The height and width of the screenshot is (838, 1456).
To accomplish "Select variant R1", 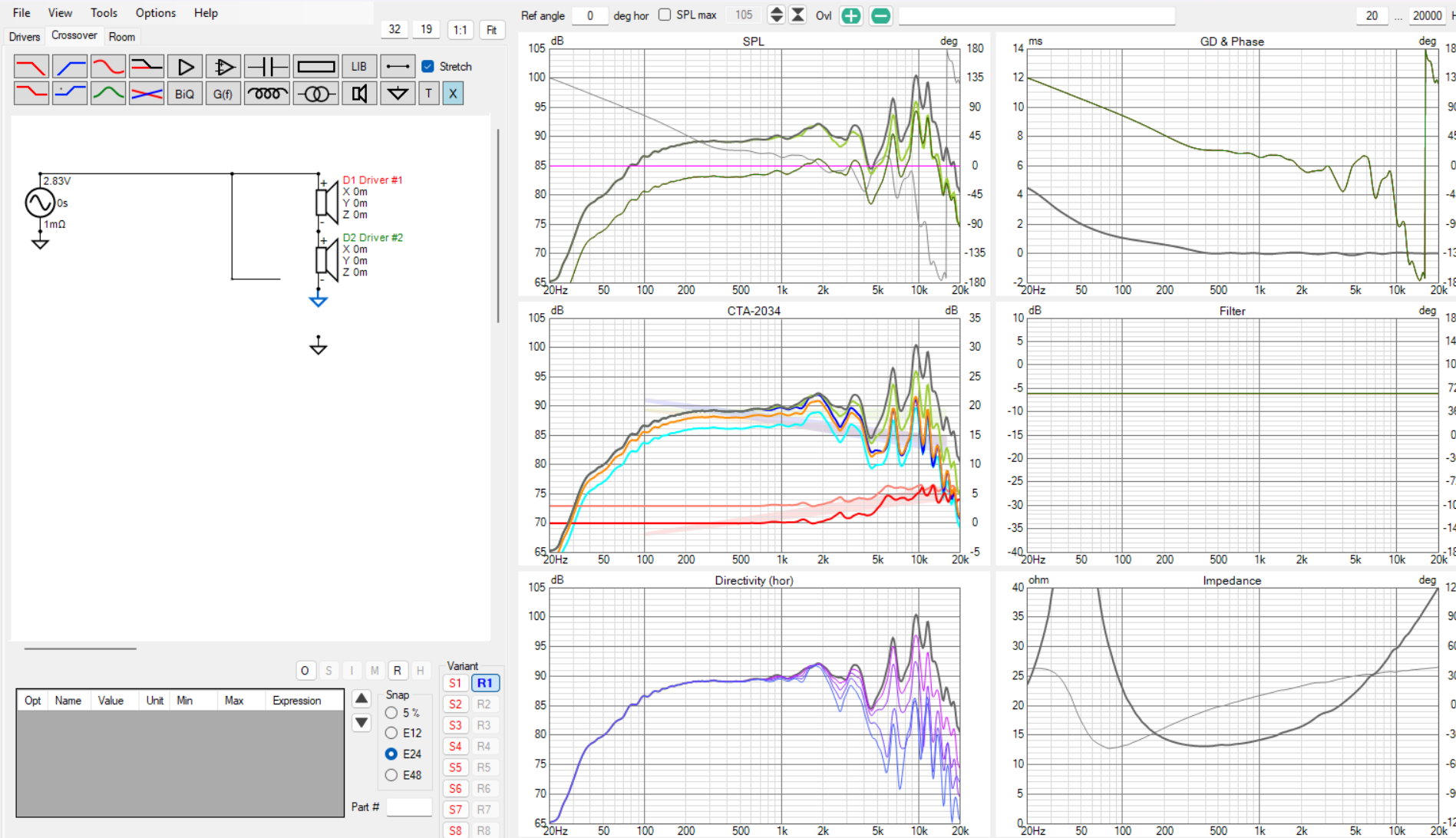I will click(485, 683).
